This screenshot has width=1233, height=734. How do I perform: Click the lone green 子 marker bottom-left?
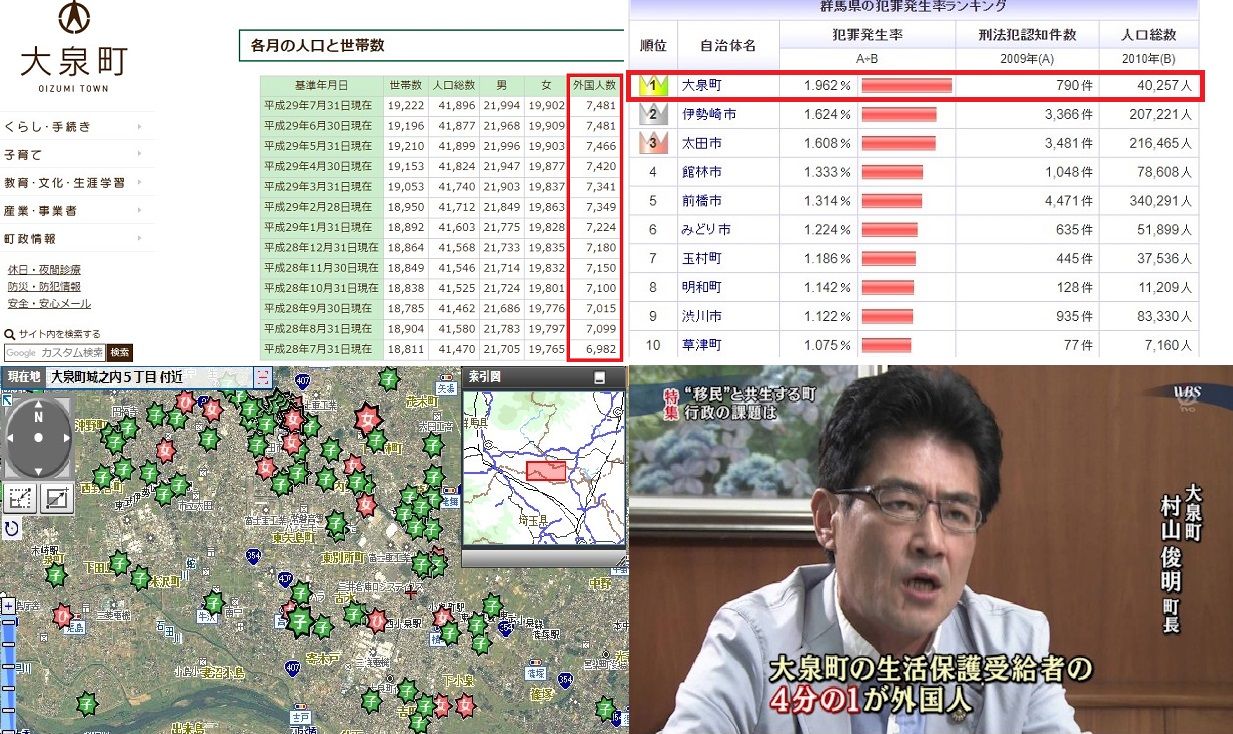88,704
